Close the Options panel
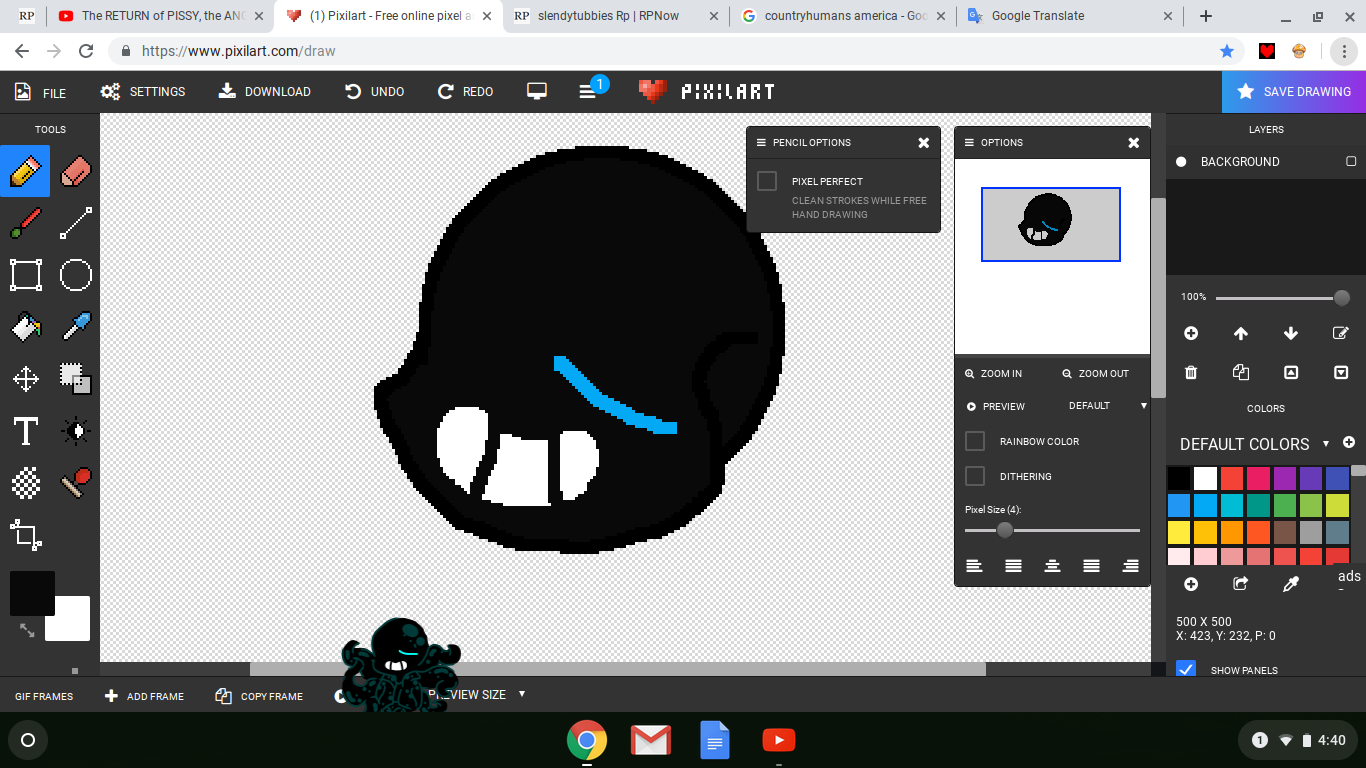This screenshot has height=768, width=1366. point(1134,143)
